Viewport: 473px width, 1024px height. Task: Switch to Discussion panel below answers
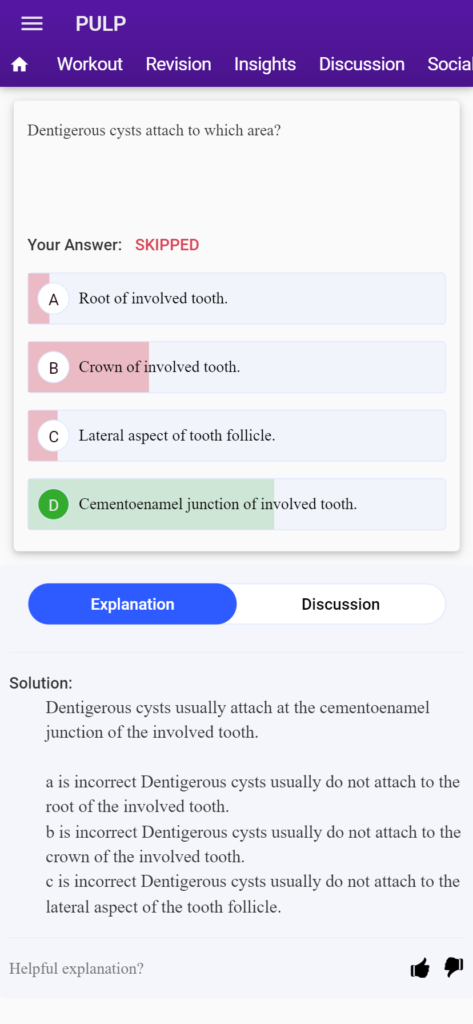pyautogui.click(x=340, y=604)
